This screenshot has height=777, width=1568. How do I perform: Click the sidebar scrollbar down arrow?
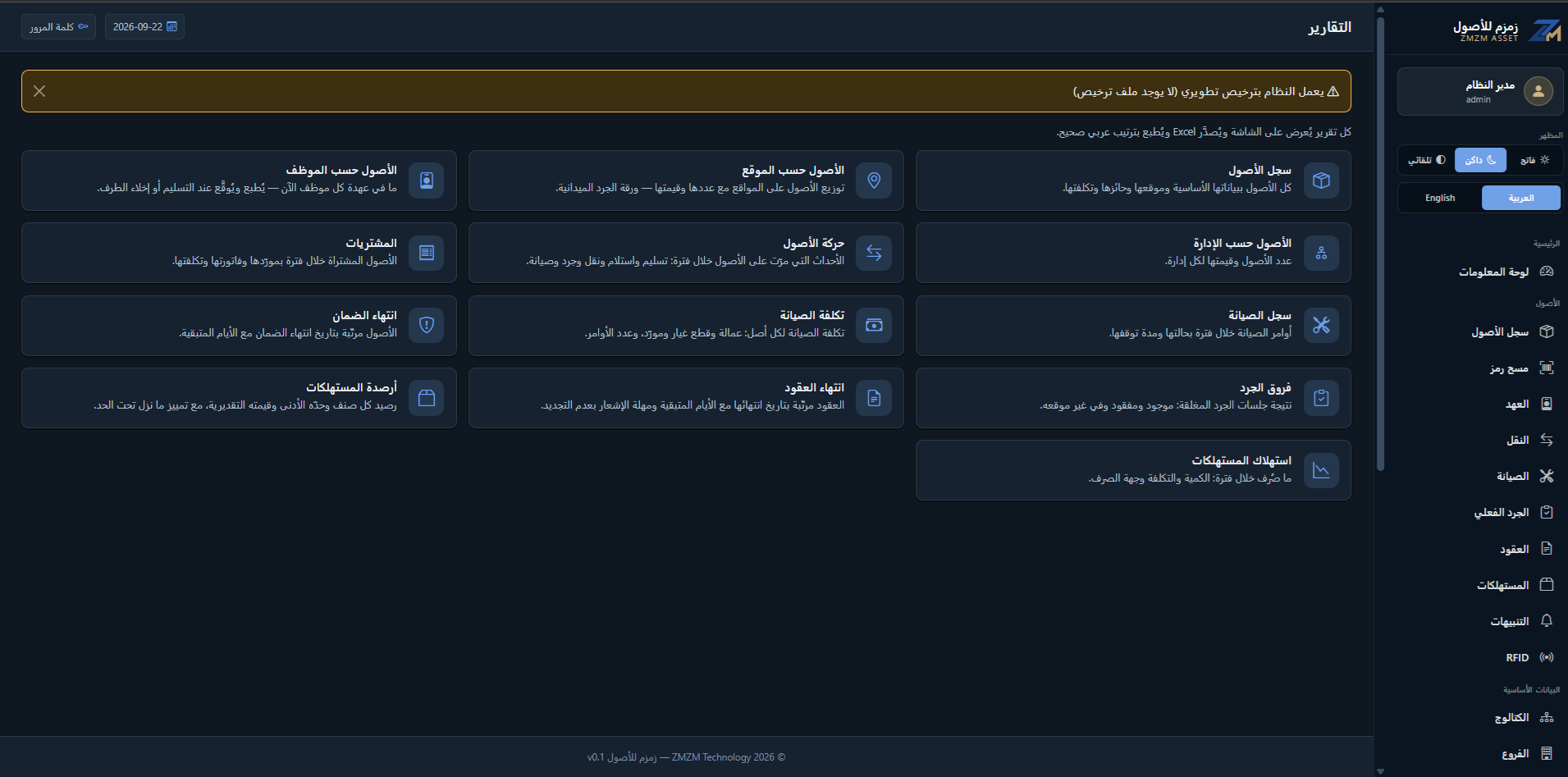(x=1380, y=771)
